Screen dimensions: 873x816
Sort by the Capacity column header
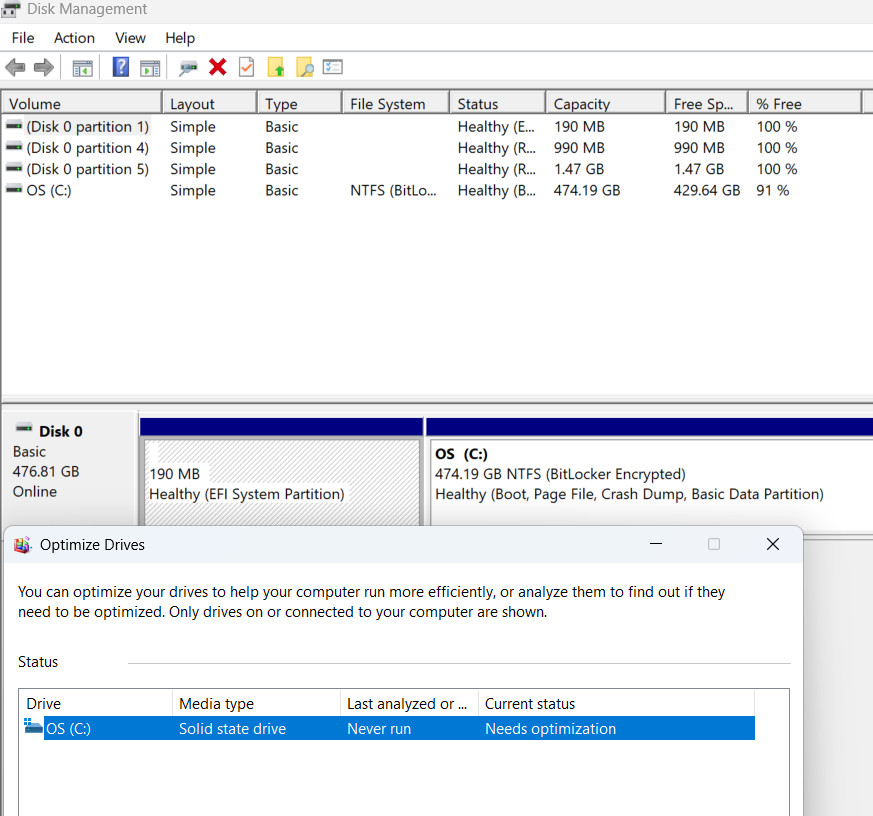coord(605,104)
